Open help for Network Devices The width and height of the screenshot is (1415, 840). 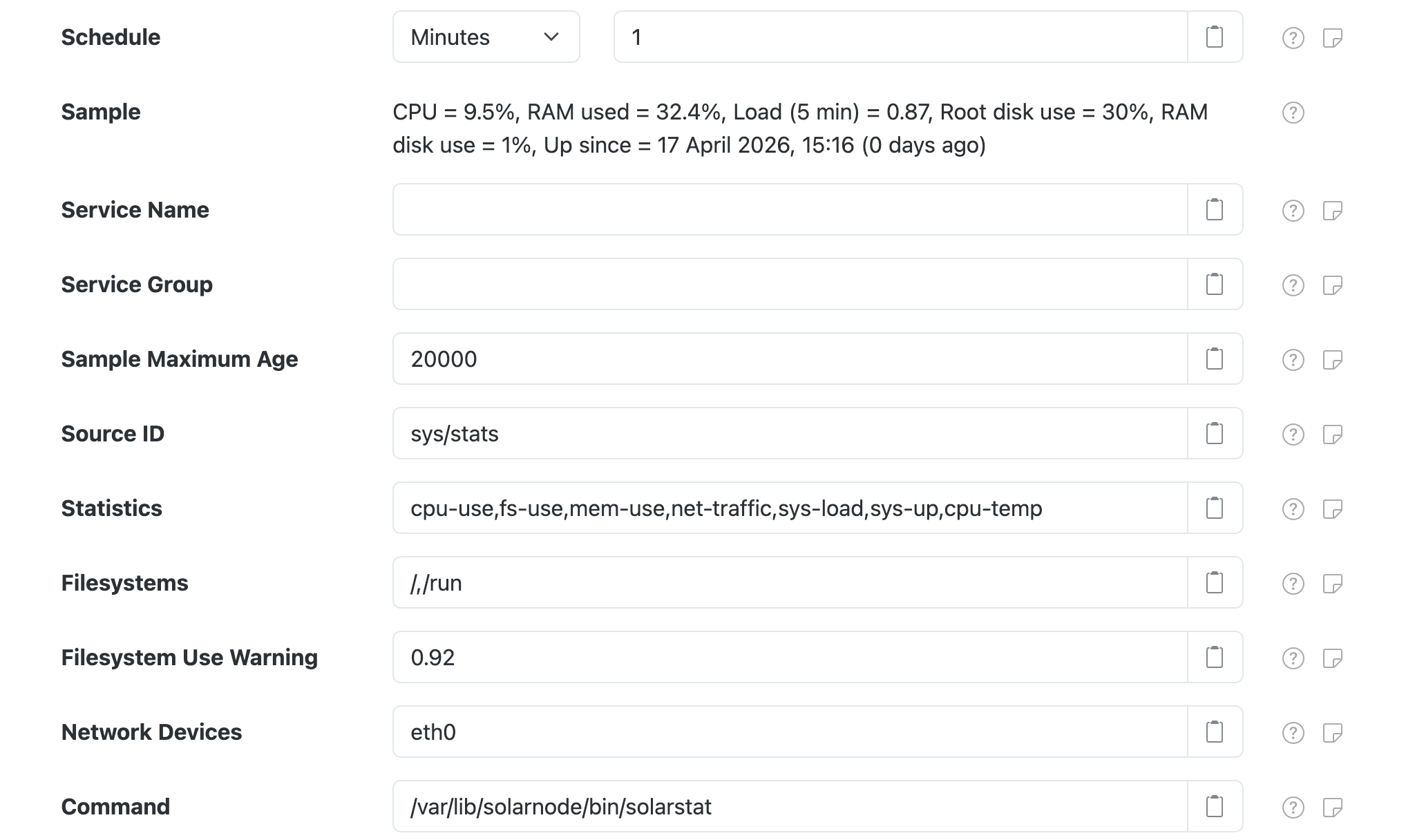(1292, 732)
